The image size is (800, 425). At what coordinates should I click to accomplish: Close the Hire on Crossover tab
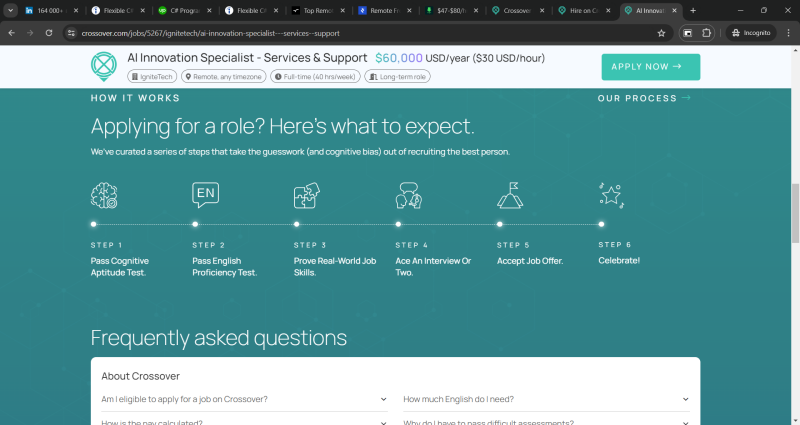(x=608, y=10)
